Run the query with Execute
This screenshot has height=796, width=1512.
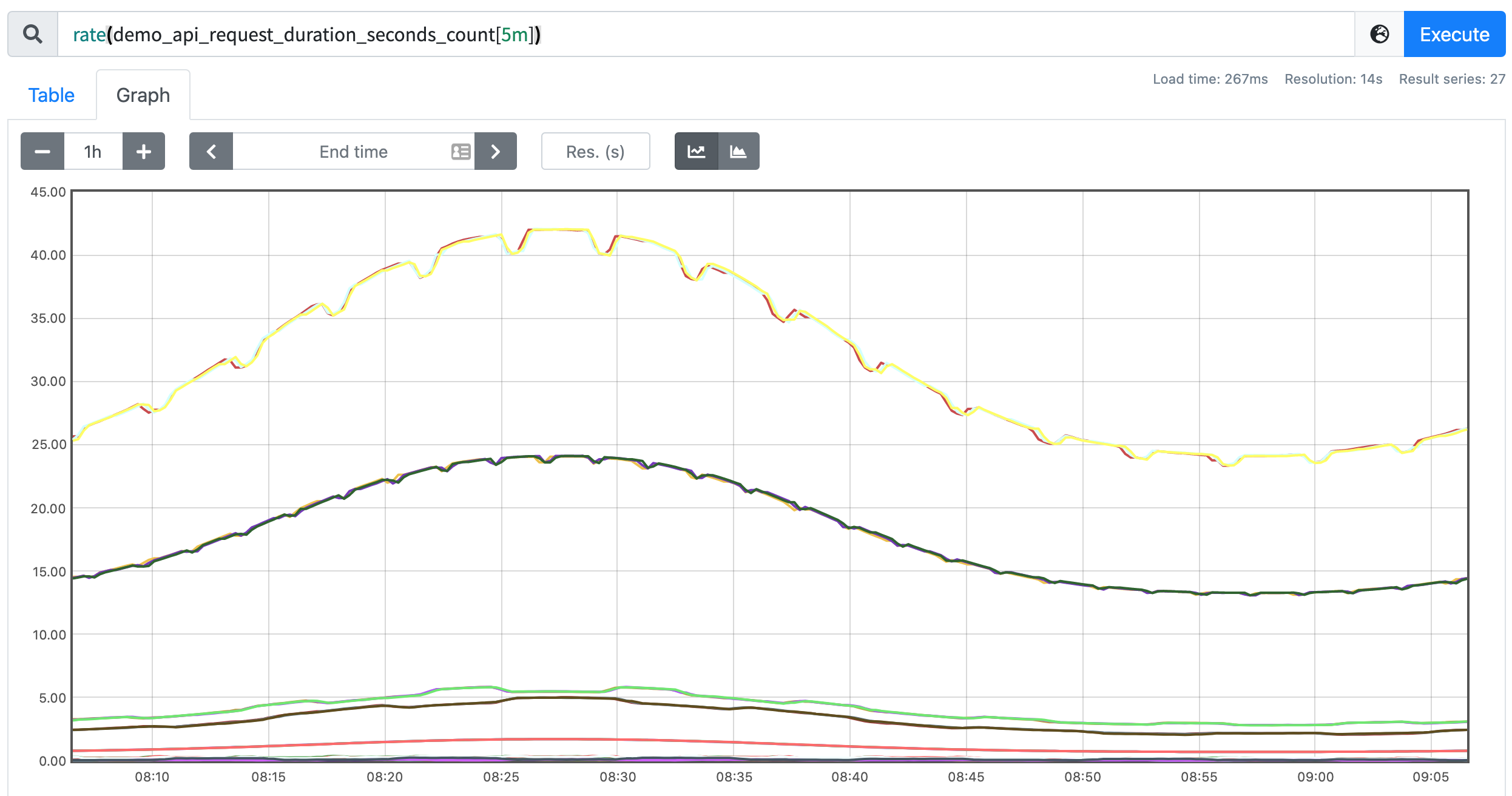coord(1454,35)
